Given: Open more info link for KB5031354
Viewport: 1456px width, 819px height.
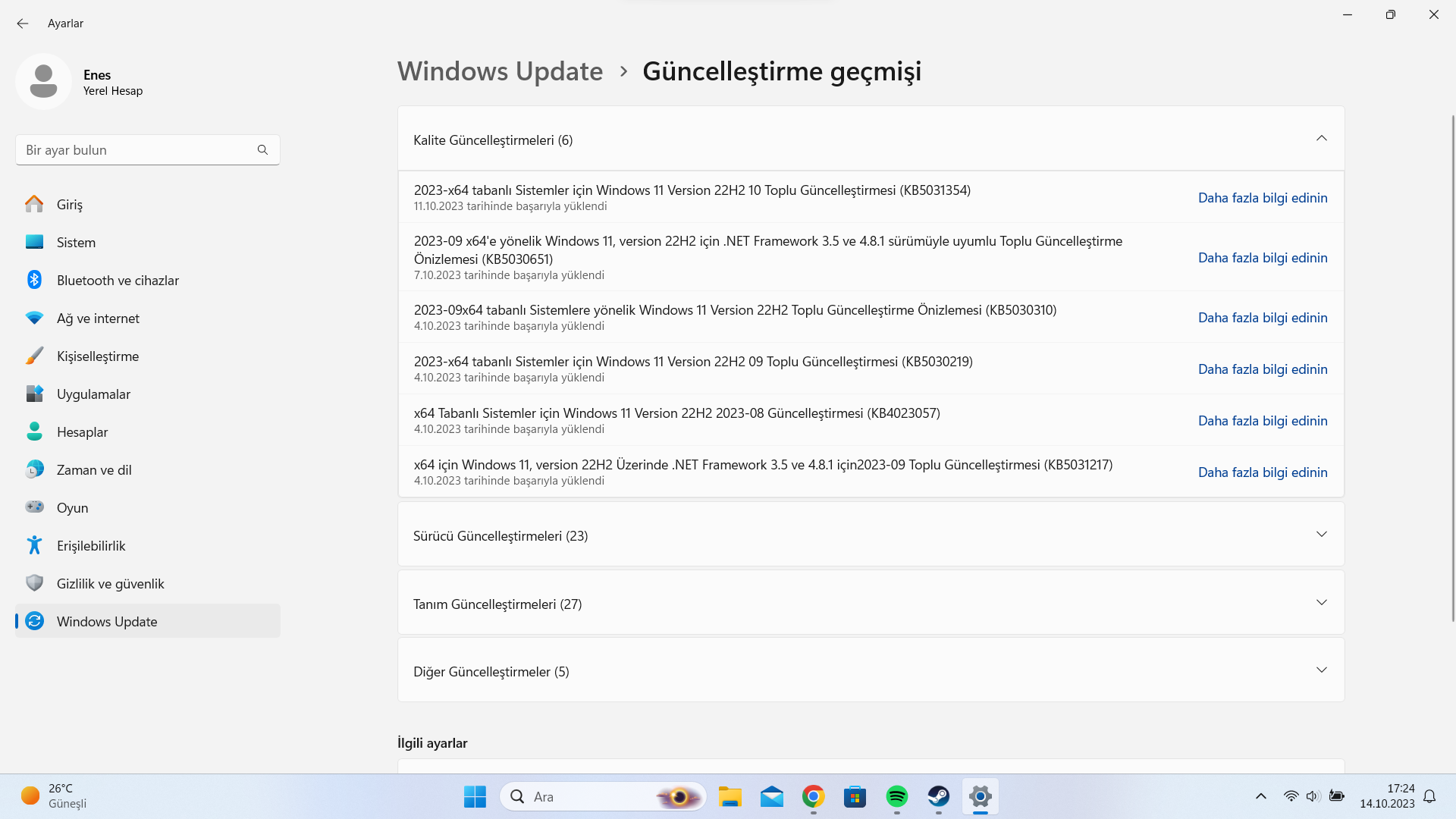Looking at the screenshot, I should (x=1263, y=198).
